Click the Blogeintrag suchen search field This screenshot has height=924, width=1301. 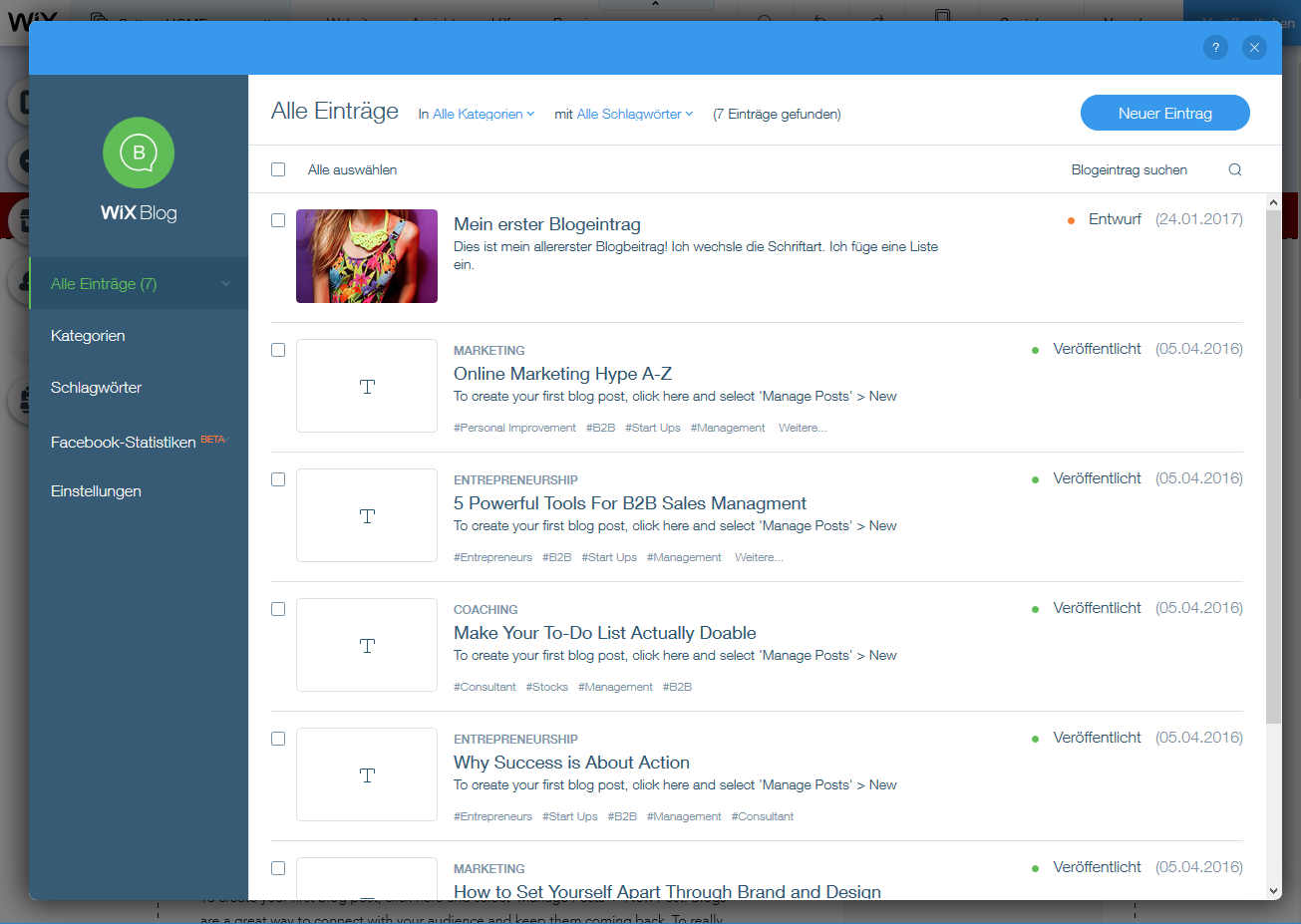1129,169
